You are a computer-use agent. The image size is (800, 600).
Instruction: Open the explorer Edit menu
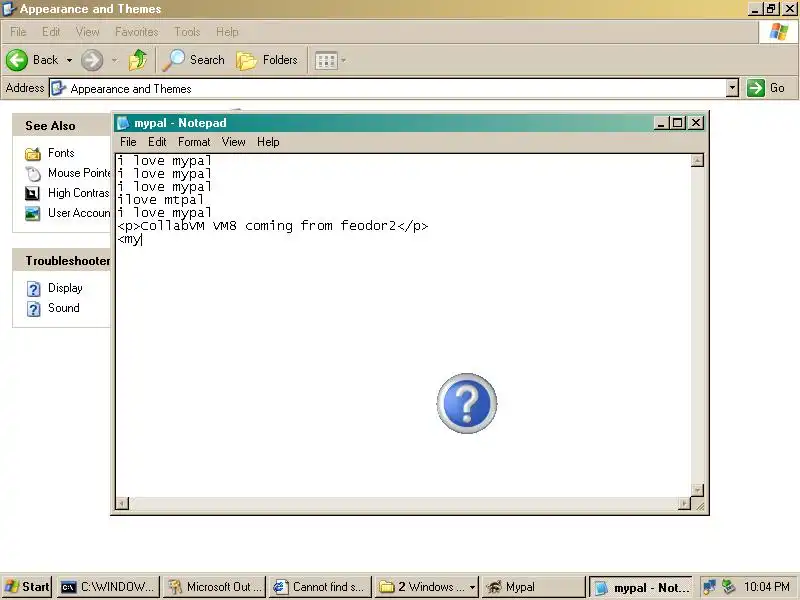pyautogui.click(x=51, y=32)
